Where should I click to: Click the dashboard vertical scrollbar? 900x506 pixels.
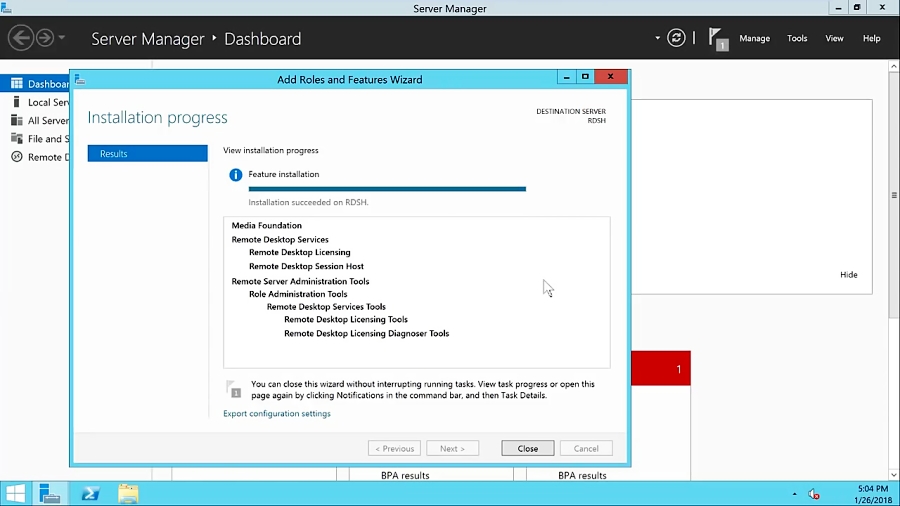click(894, 195)
